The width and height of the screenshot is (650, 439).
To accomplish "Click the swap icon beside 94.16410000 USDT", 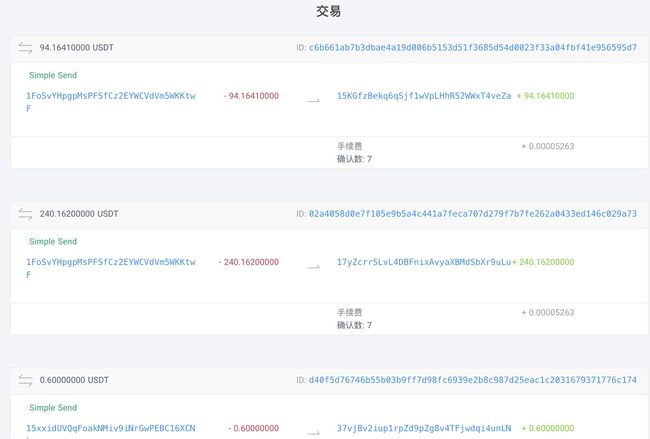I will 25,48.
